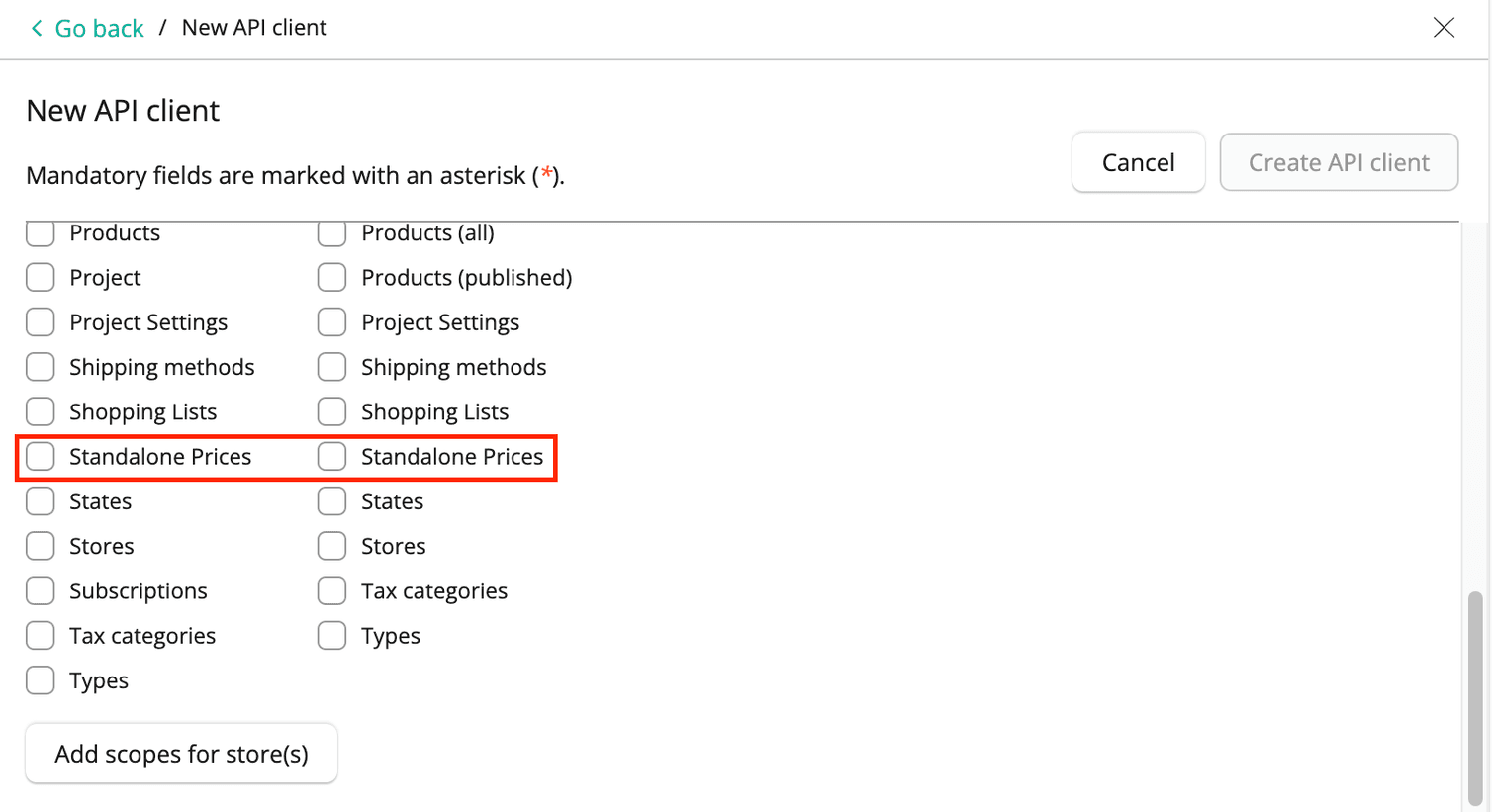The height and width of the screenshot is (812, 1492).
Task: Open Add scopes for store(s)
Action: pos(181,754)
